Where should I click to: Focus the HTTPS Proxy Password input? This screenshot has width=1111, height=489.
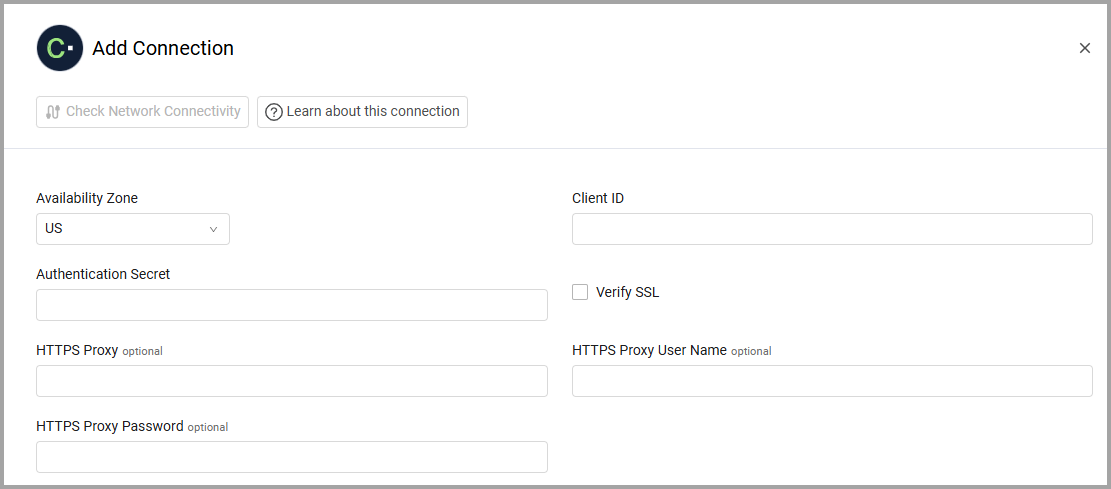coord(291,457)
